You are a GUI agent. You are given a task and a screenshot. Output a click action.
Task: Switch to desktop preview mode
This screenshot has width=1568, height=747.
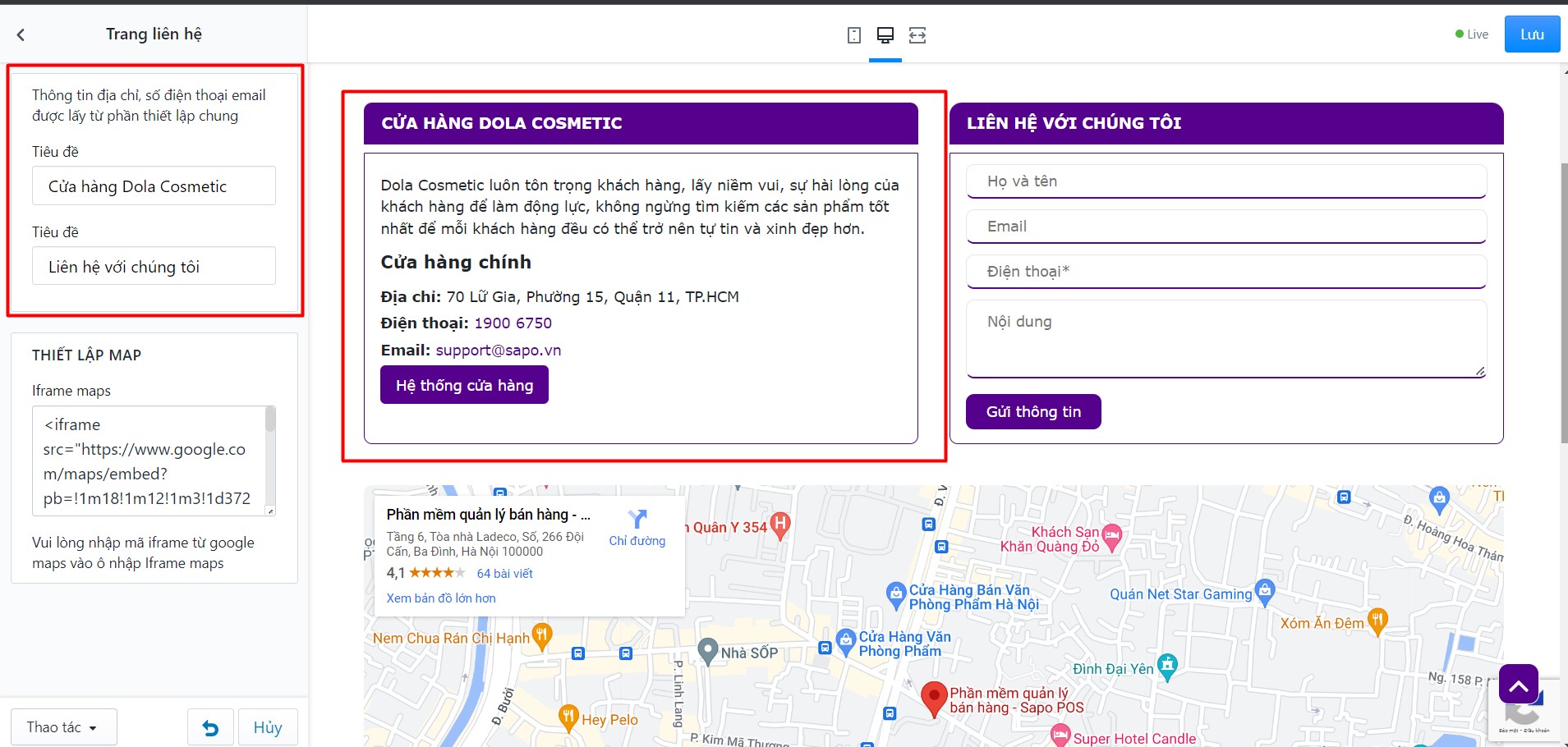tap(885, 35)
